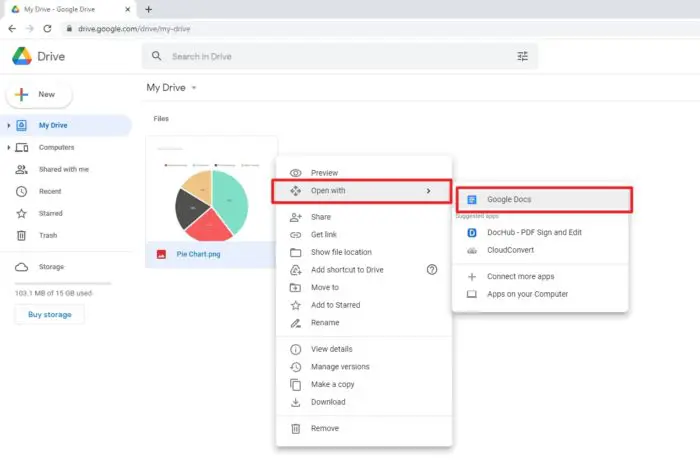Click the 103.1 MB of 15 GB used text

pyautogui.click(x=54, y=293)
